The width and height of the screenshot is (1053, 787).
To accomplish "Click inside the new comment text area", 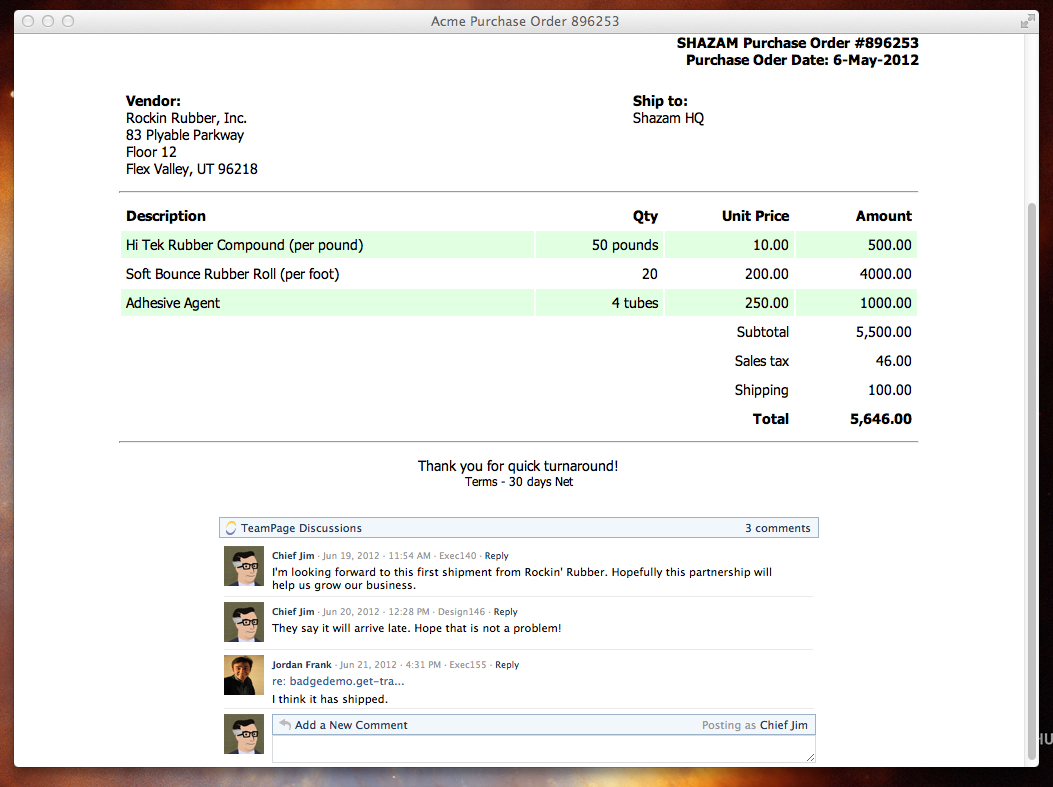I will point(543,749).
